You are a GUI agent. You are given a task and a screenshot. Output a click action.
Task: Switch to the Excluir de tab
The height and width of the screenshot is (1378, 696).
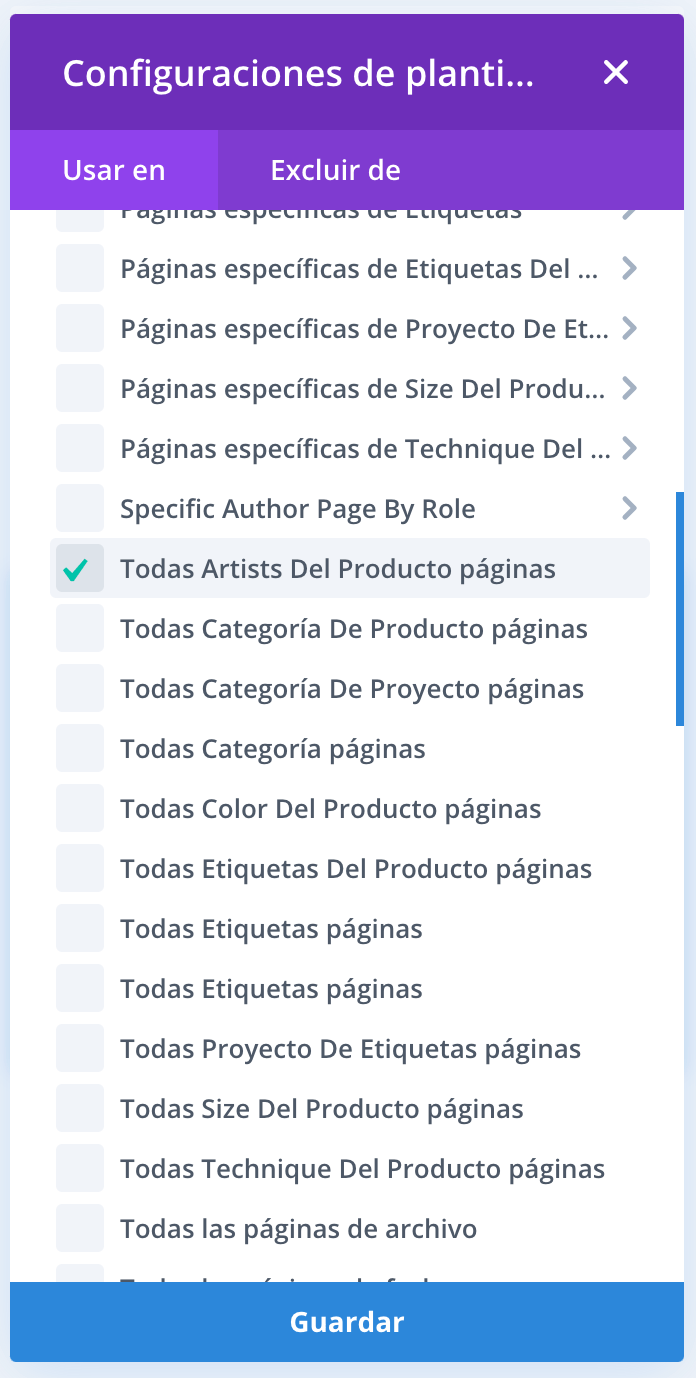(x=336, y=170)
